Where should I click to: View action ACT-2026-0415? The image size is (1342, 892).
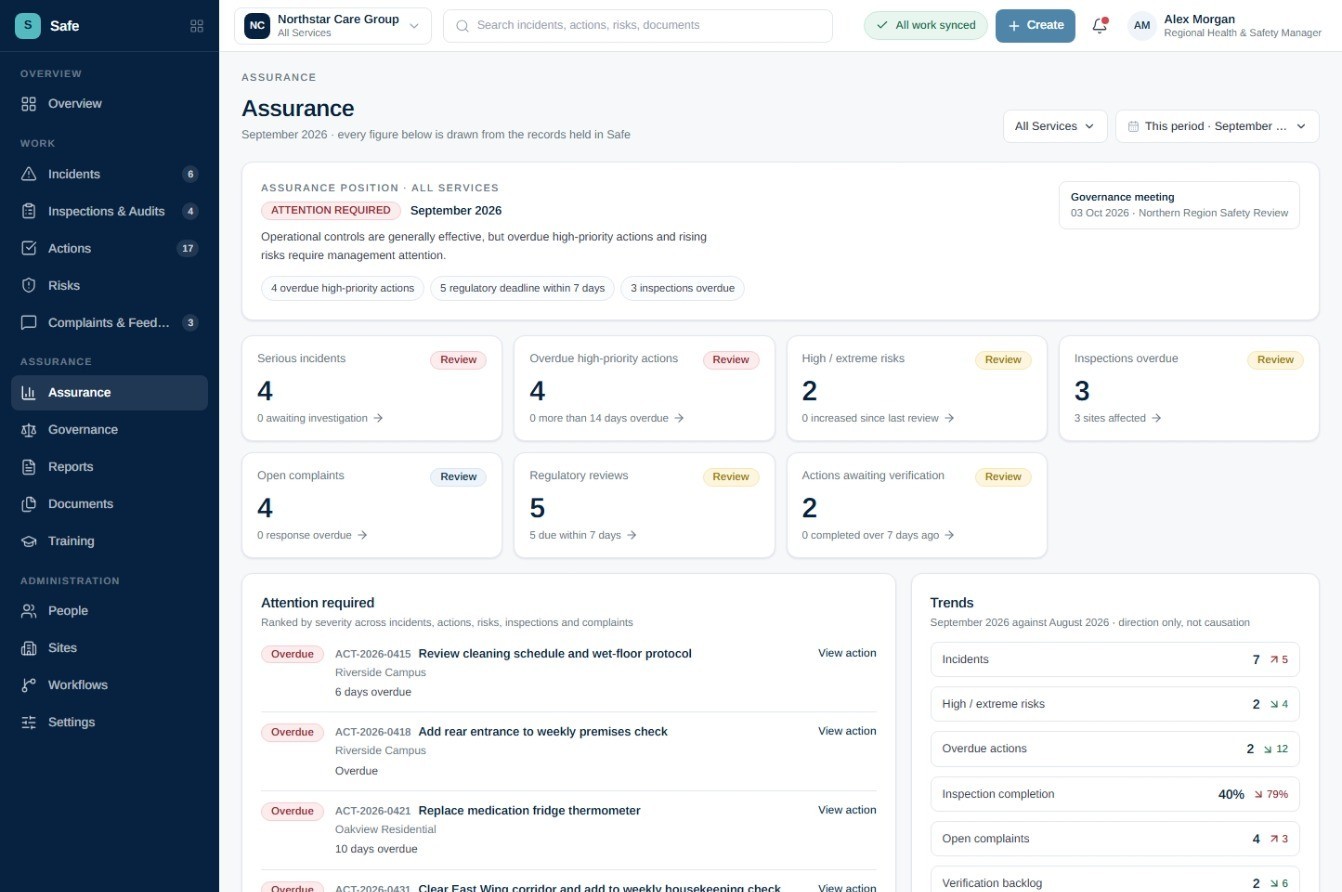[x=847, y=653]
